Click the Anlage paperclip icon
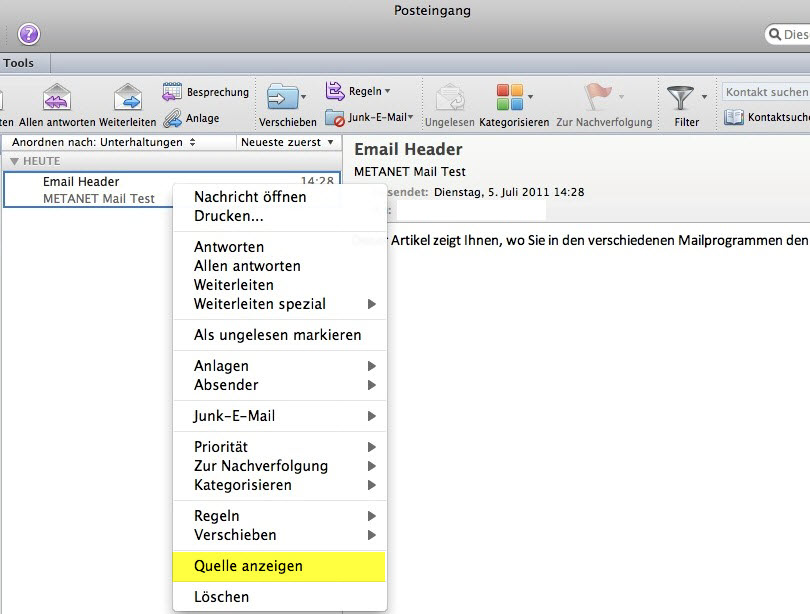The image size is (810, 614). 172,118
